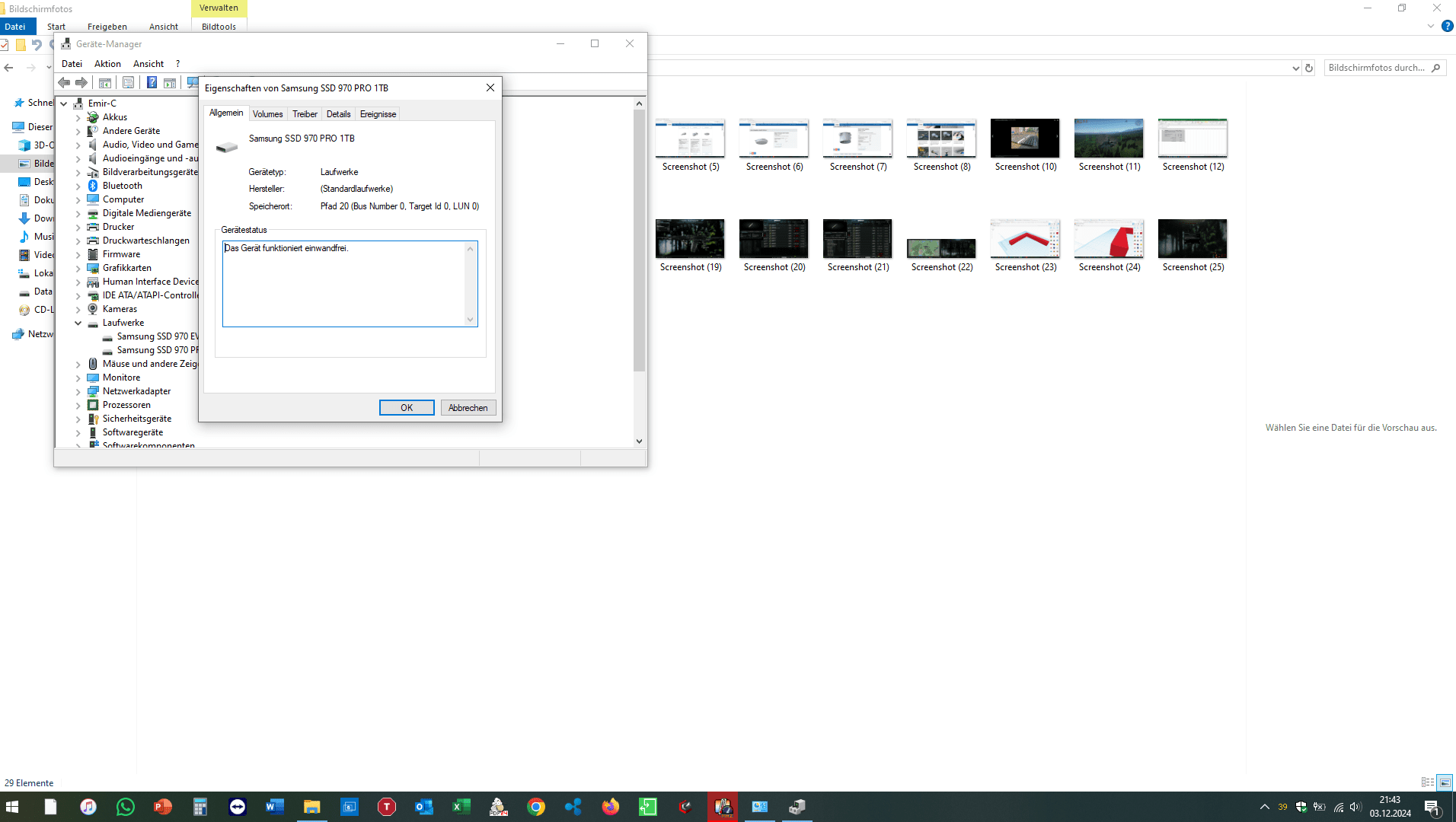Launch Word from the taskbar

[274, 807]
